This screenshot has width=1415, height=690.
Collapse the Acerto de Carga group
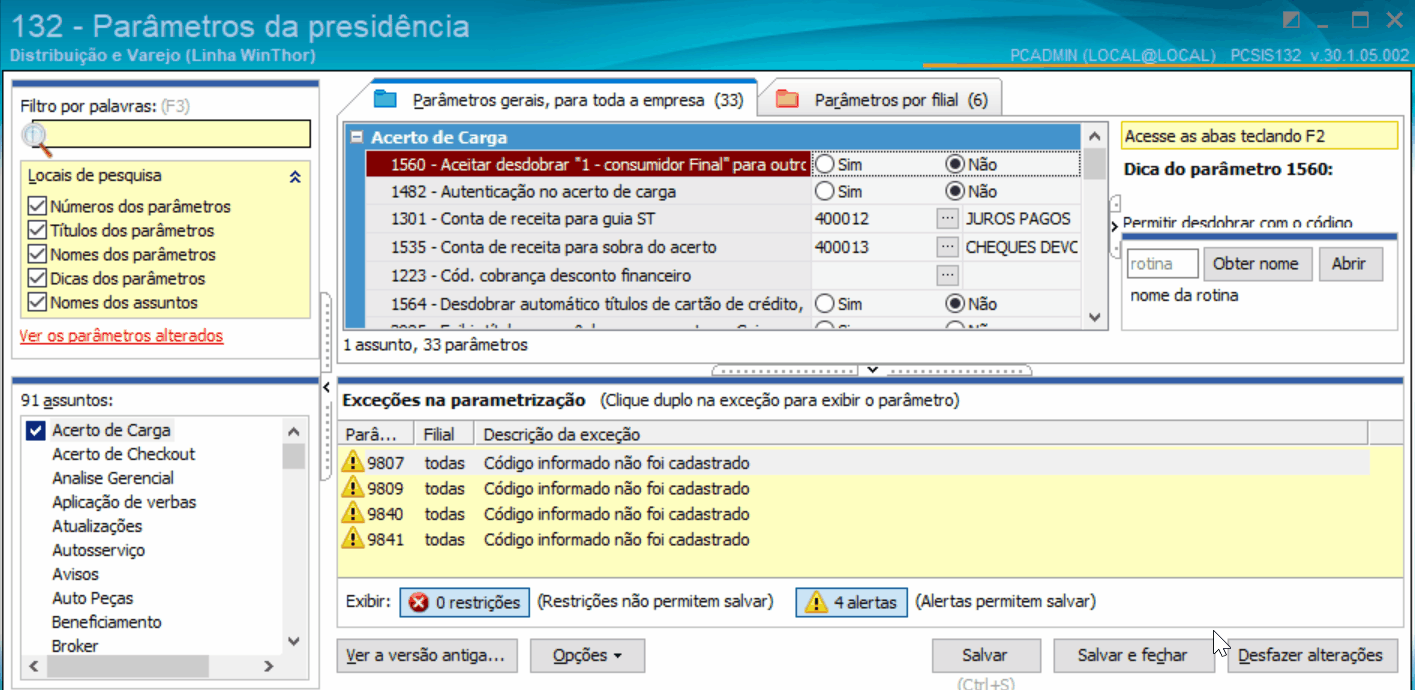(357, 138)
